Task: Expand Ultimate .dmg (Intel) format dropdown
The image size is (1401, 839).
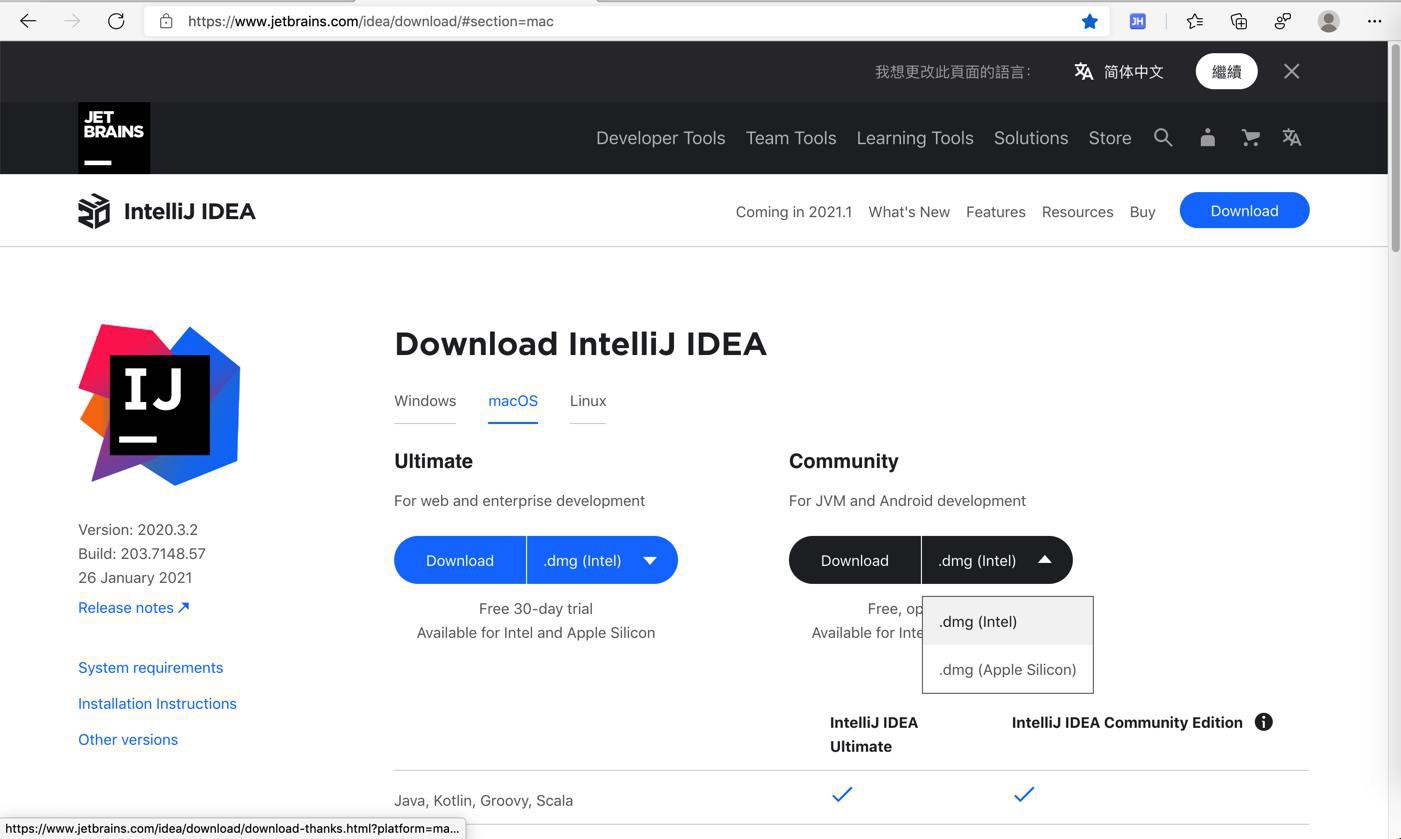Action: [602, 560]
